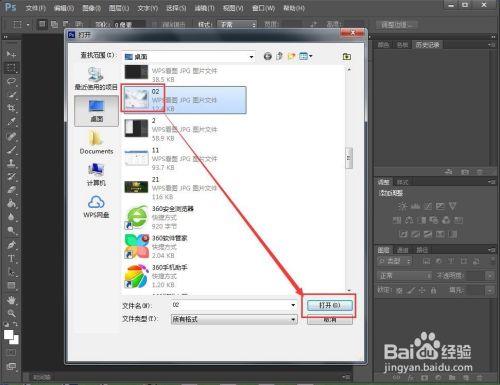Image resolution: width=500 pixels, height=385 pixels.
Task: Open the layer blend mode dropdown
Action: [405, 276]
